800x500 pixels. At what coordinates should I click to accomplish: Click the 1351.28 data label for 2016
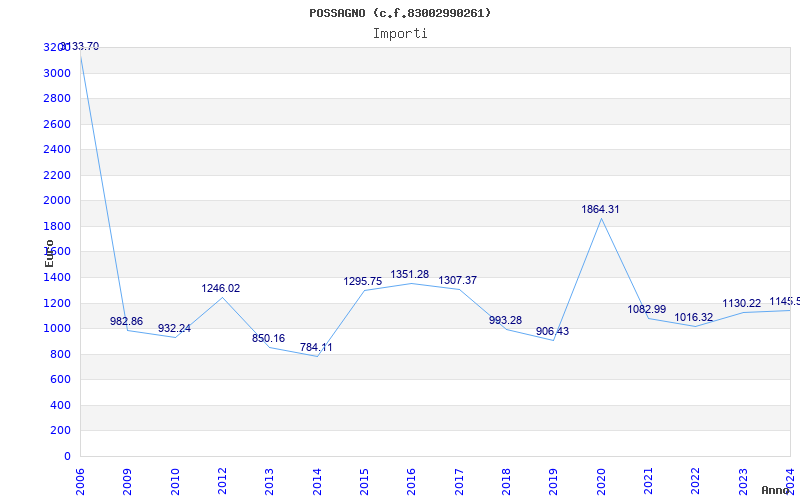pyautogui.click(x=410, y=274)
